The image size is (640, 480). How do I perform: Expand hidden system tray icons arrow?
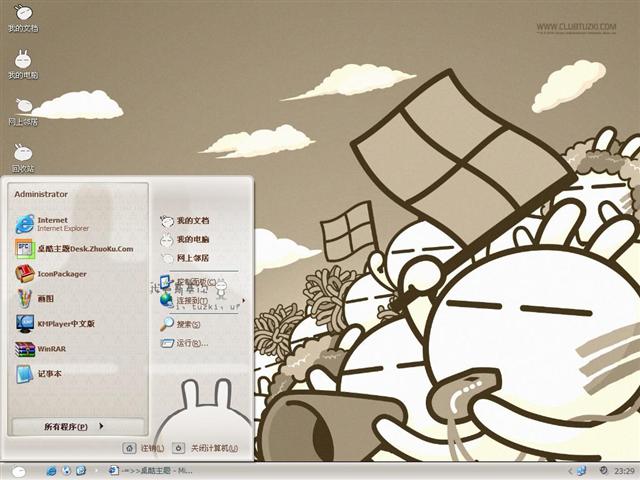pos(570,471)
